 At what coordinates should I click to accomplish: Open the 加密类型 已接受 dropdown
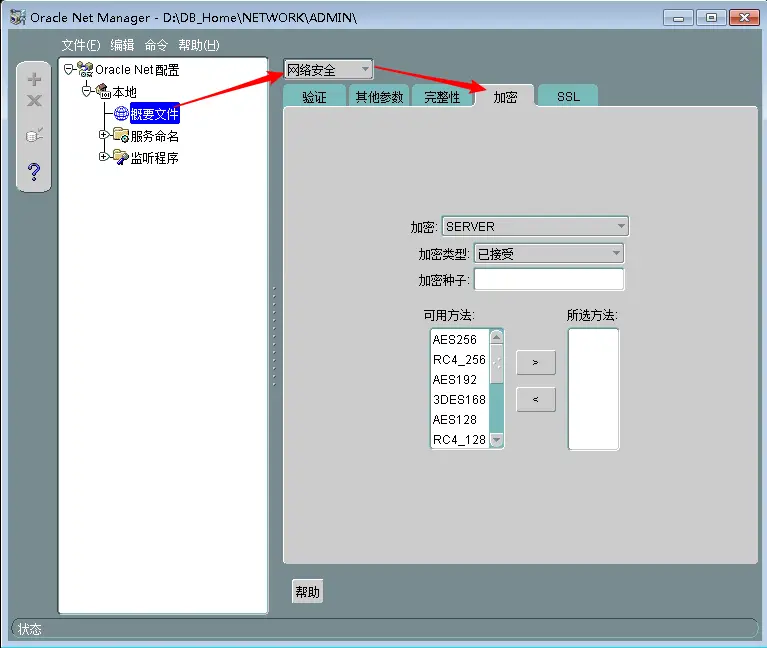click(x=549, y=253)
